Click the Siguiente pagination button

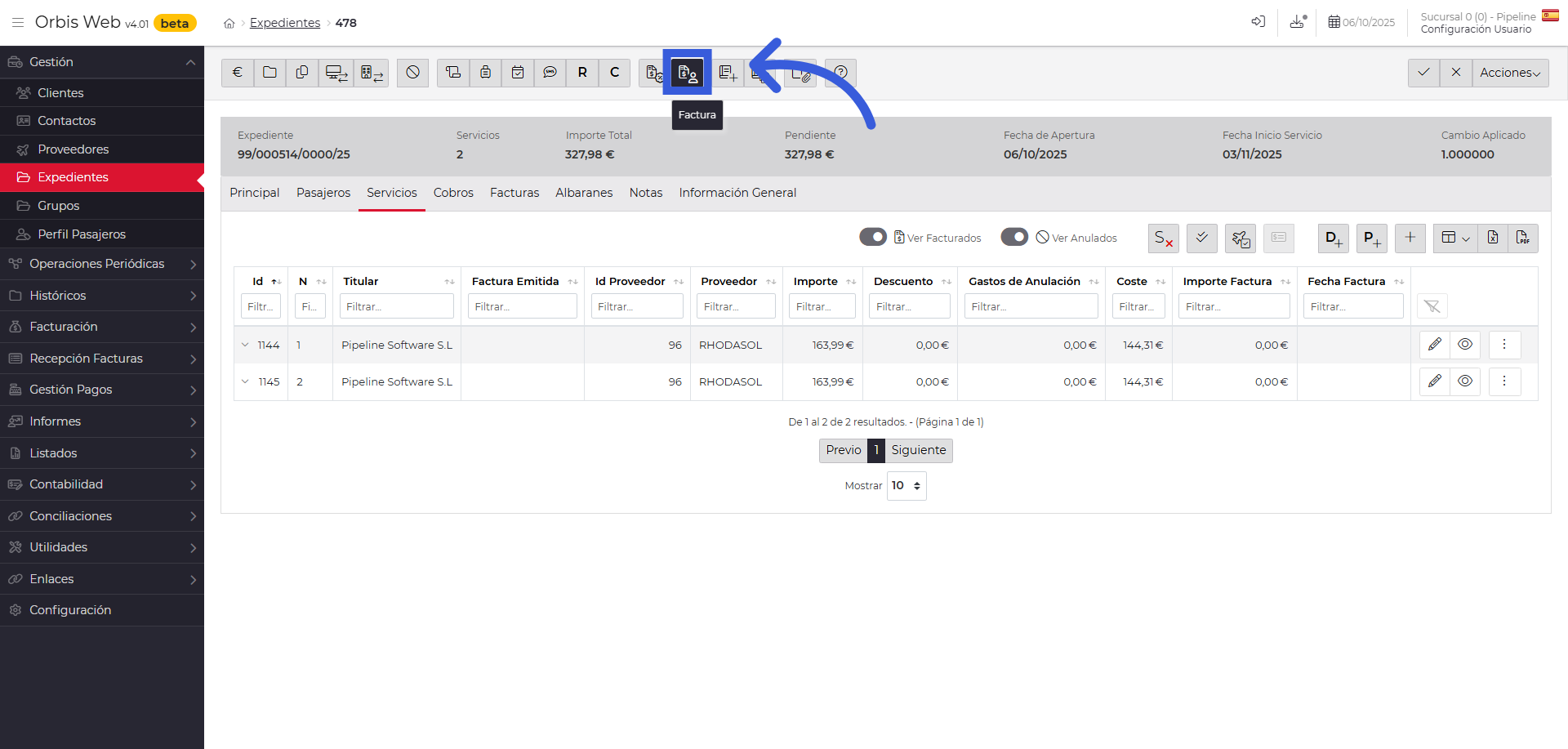[x=918, y=450]
